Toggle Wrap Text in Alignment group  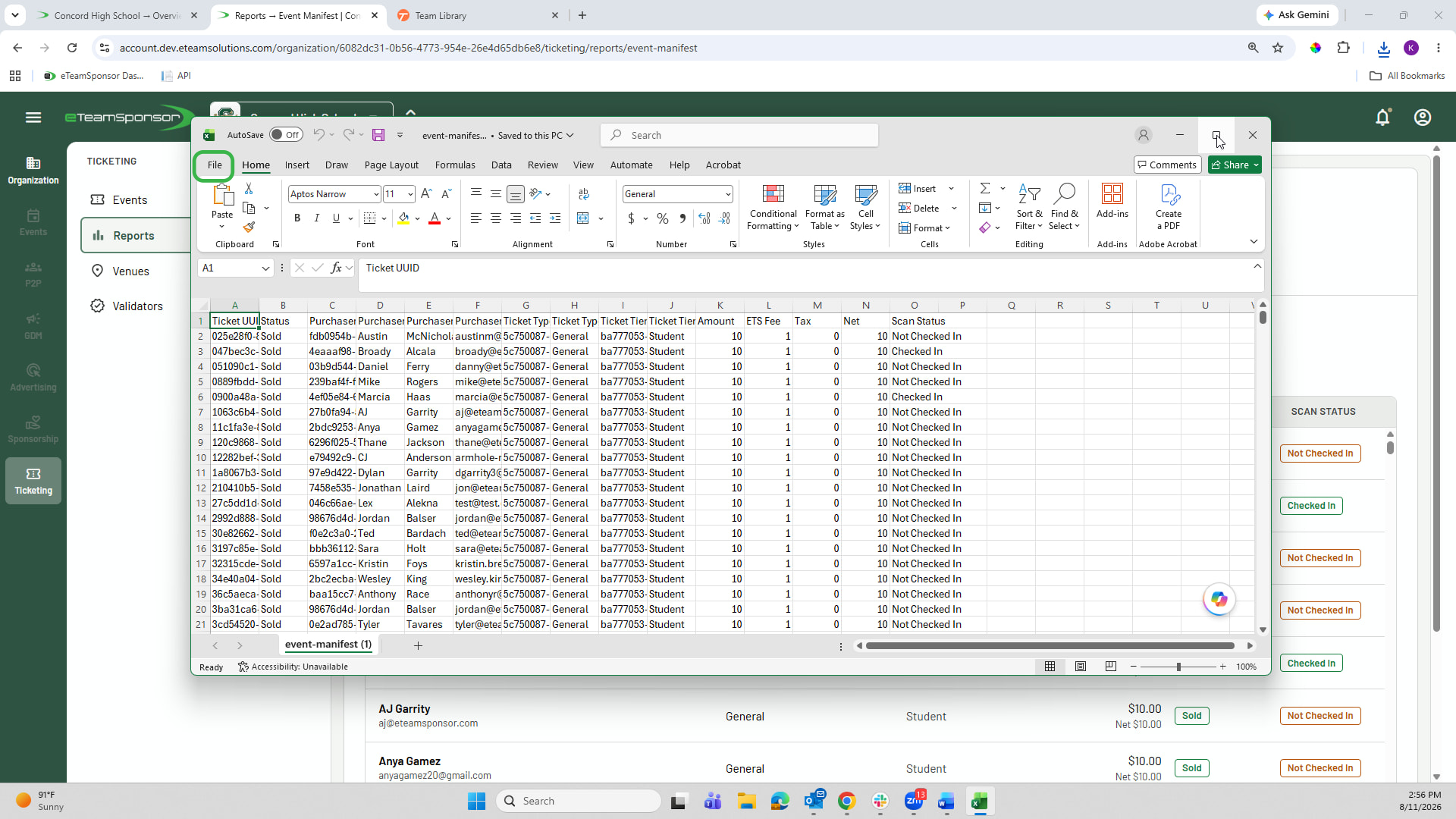click(x=584, y=194)
